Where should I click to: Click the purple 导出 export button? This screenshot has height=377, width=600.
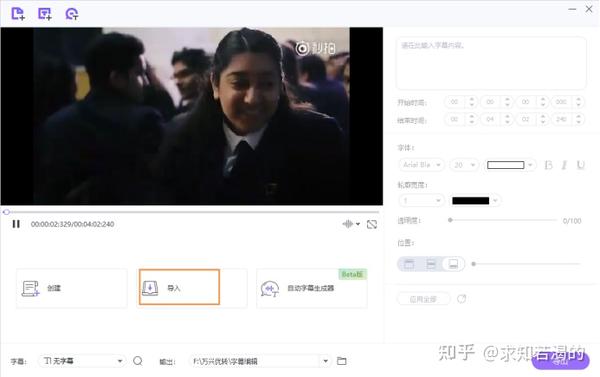point(560,361)
